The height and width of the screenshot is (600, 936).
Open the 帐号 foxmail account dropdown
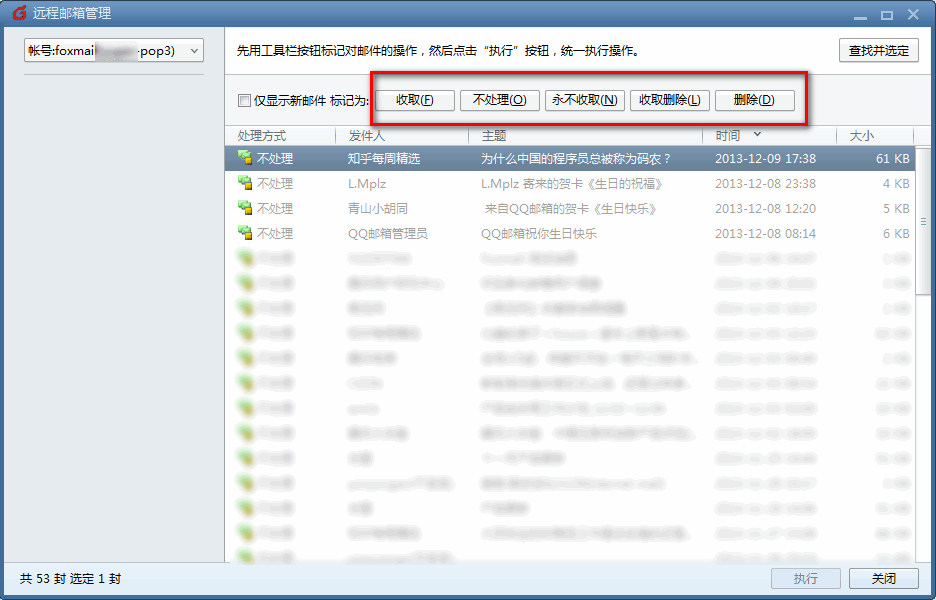[114, 51]
